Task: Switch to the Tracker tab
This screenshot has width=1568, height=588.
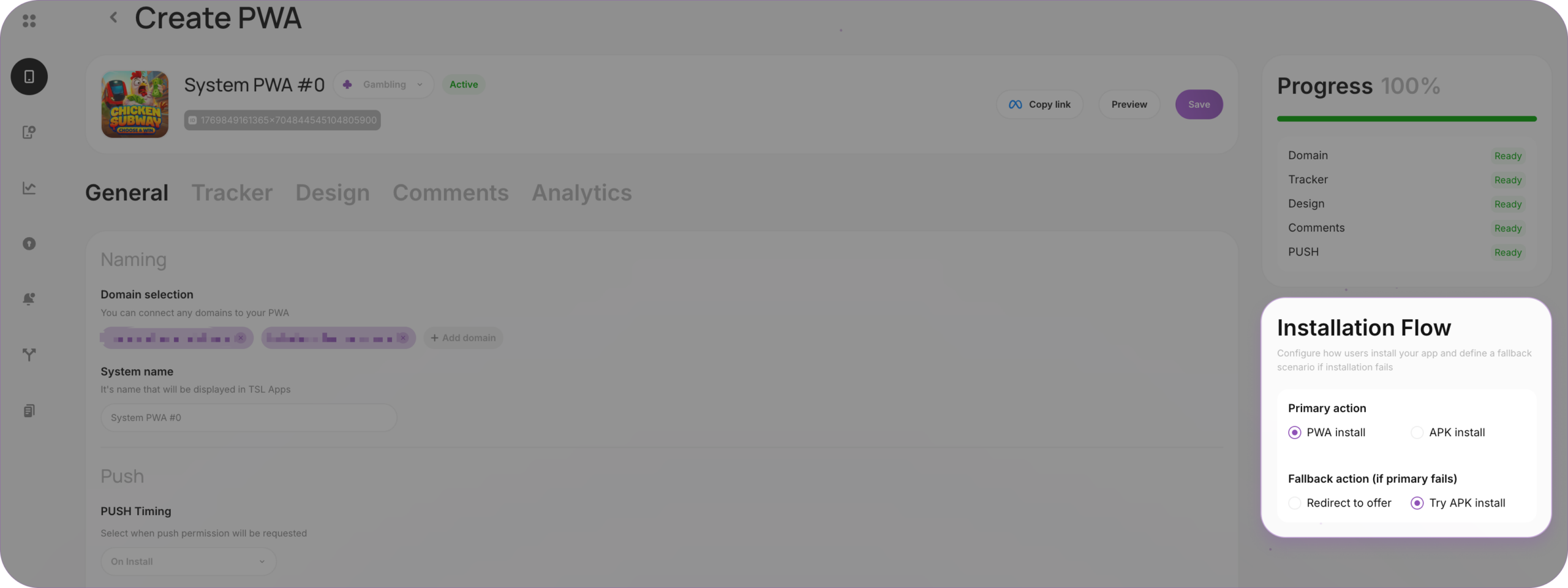Action: click(232, 193)
